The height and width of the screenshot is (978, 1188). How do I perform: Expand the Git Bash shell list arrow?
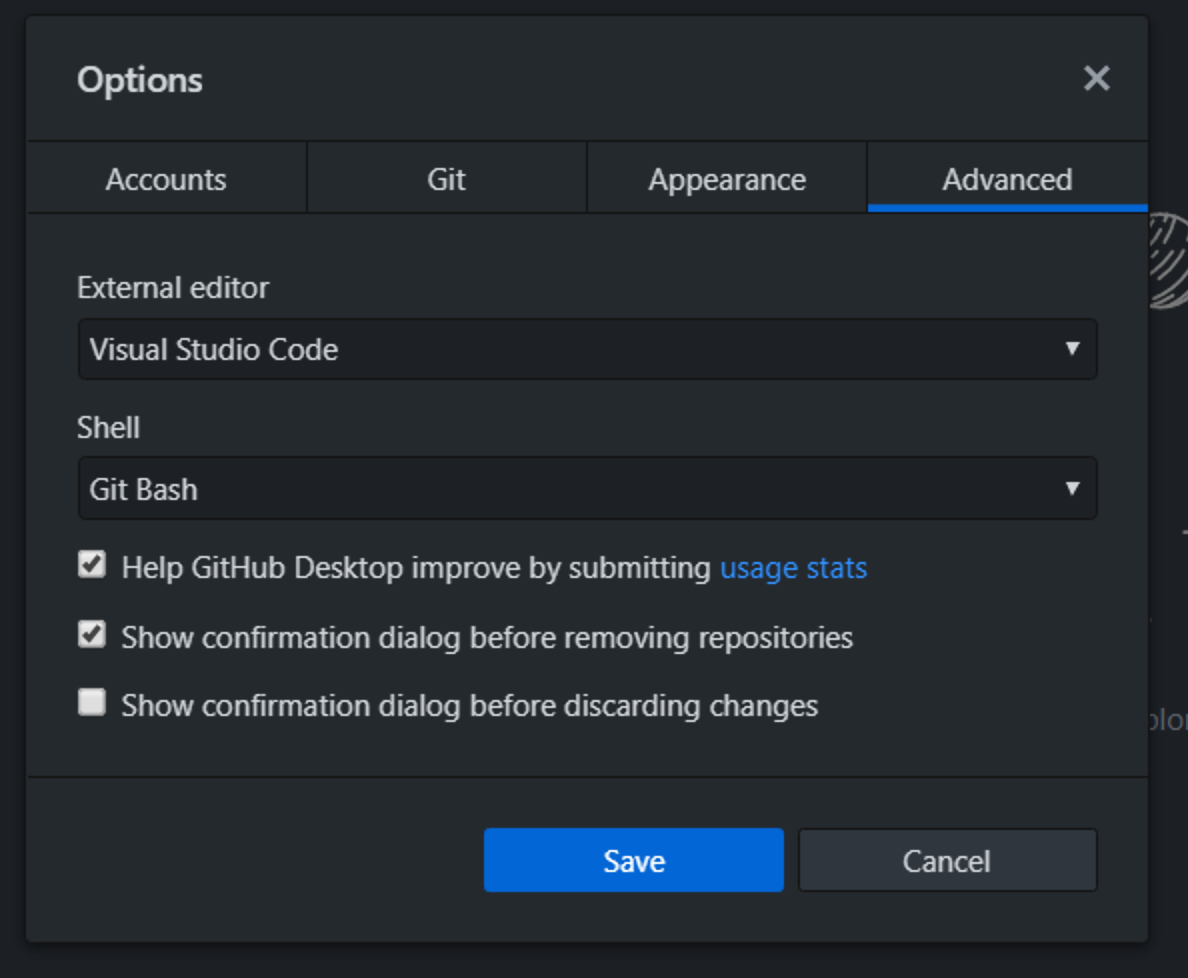point(1074,488)
